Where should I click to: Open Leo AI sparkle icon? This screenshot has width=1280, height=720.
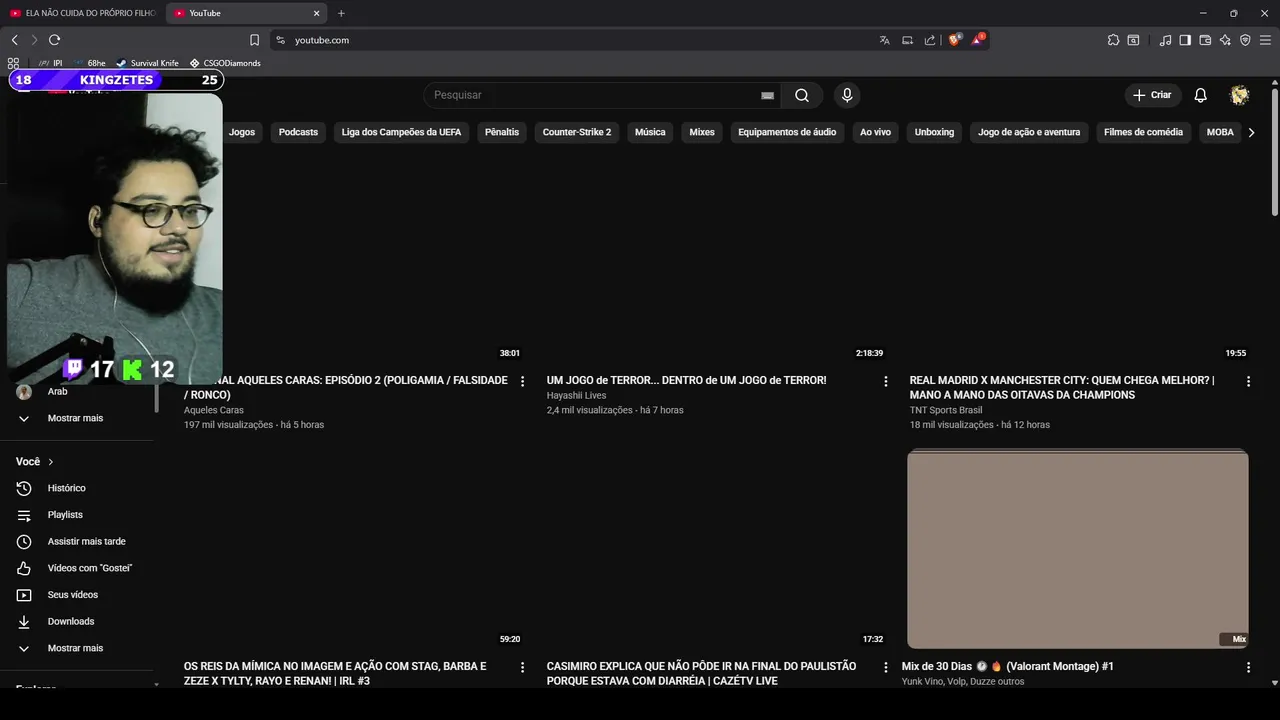click(x=1225, y=40)
